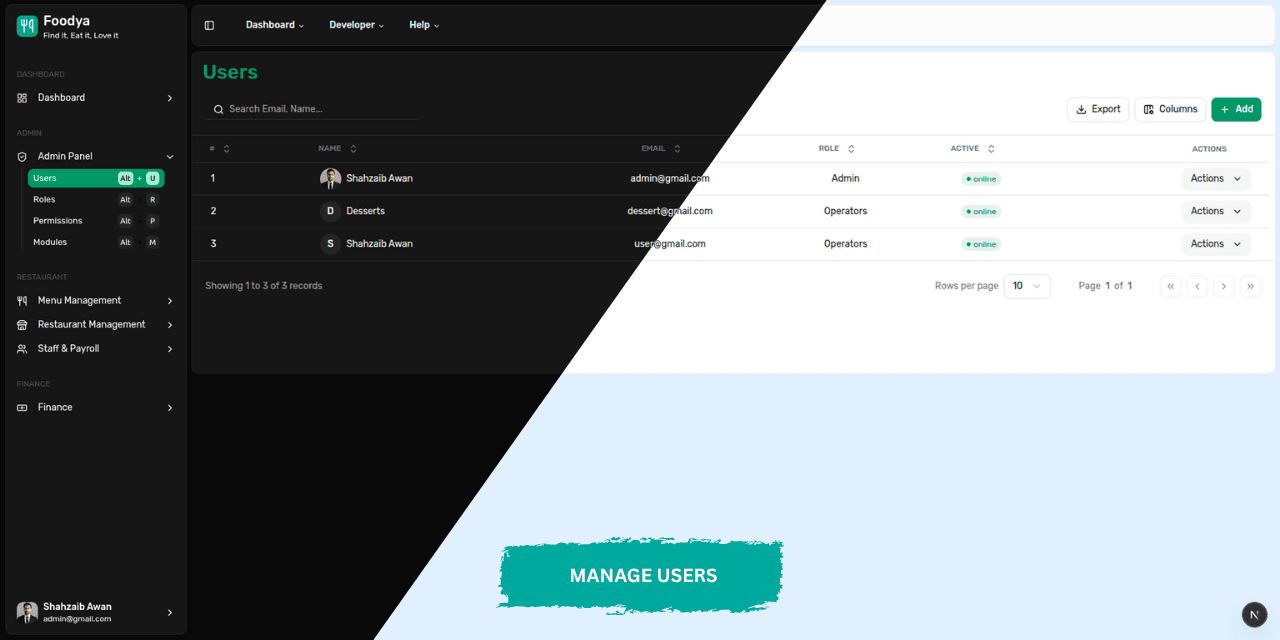
Task: Select the Dashboard grid icon in sidebar
Action: point(20,97)
